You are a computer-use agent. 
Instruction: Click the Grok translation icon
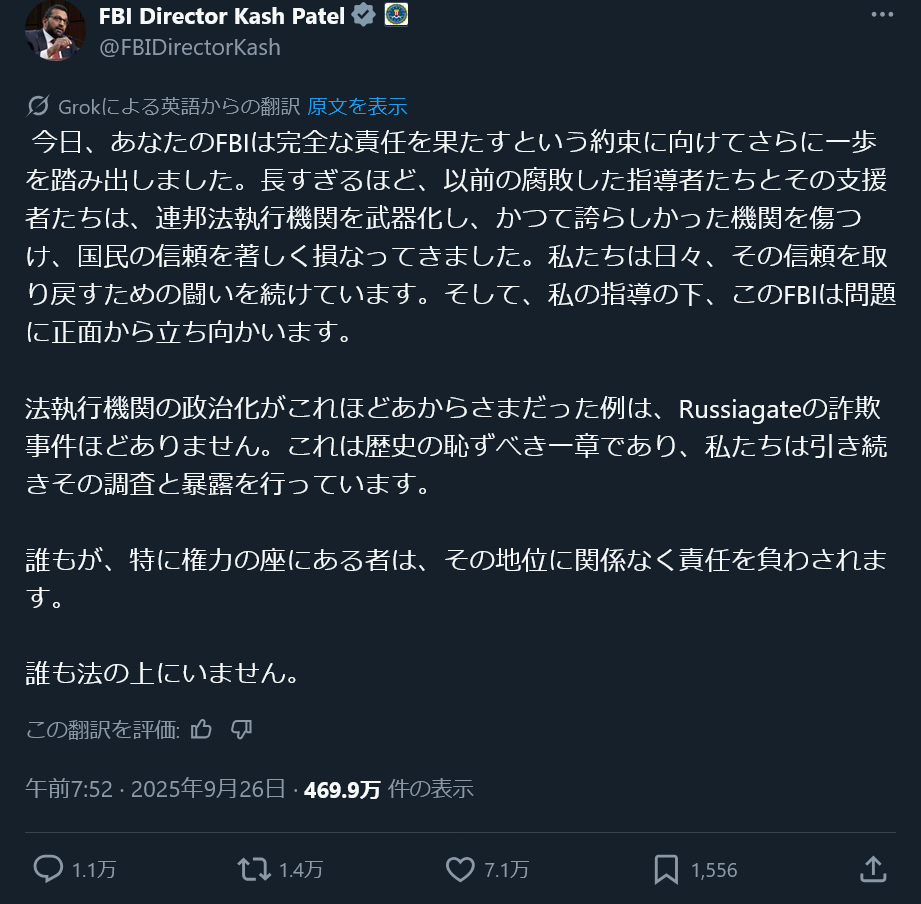[38, 106]
